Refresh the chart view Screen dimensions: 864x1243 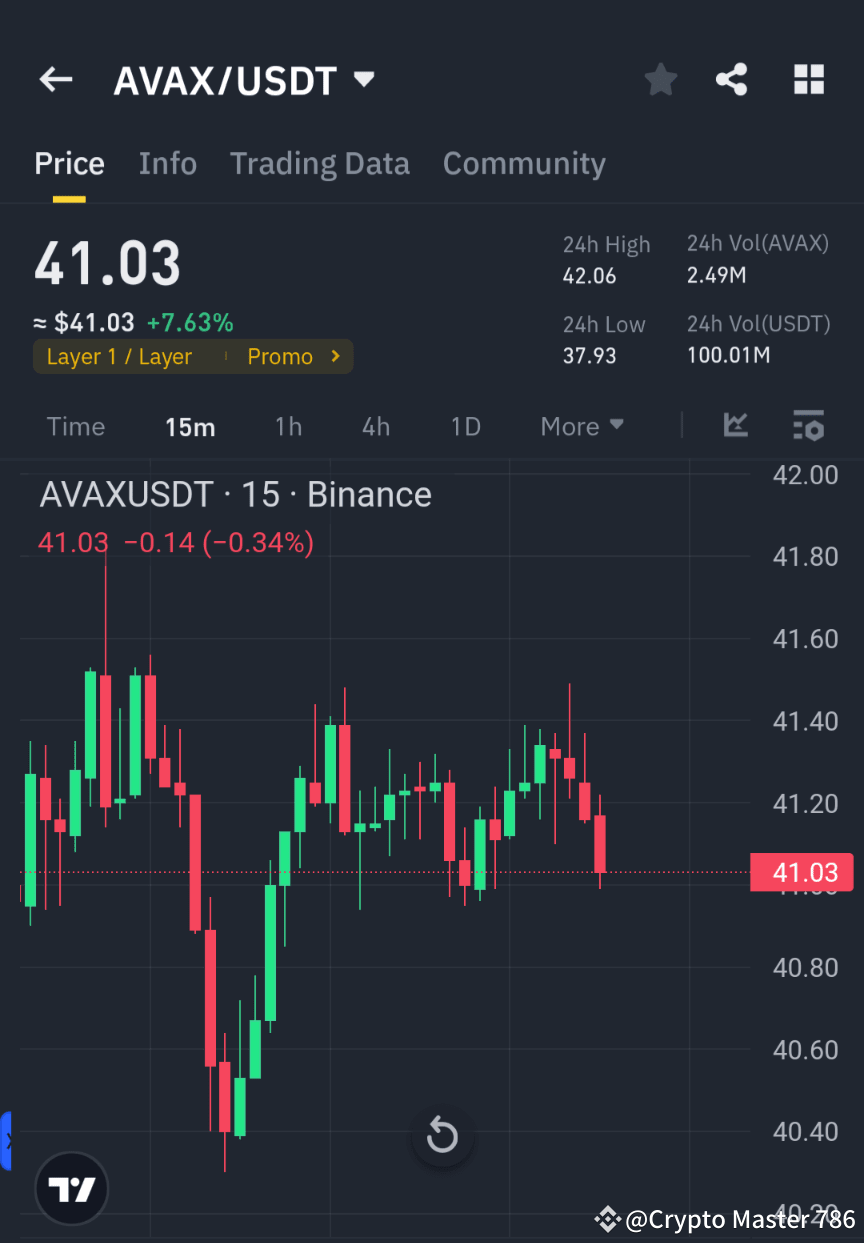[x=442, y=1136]
